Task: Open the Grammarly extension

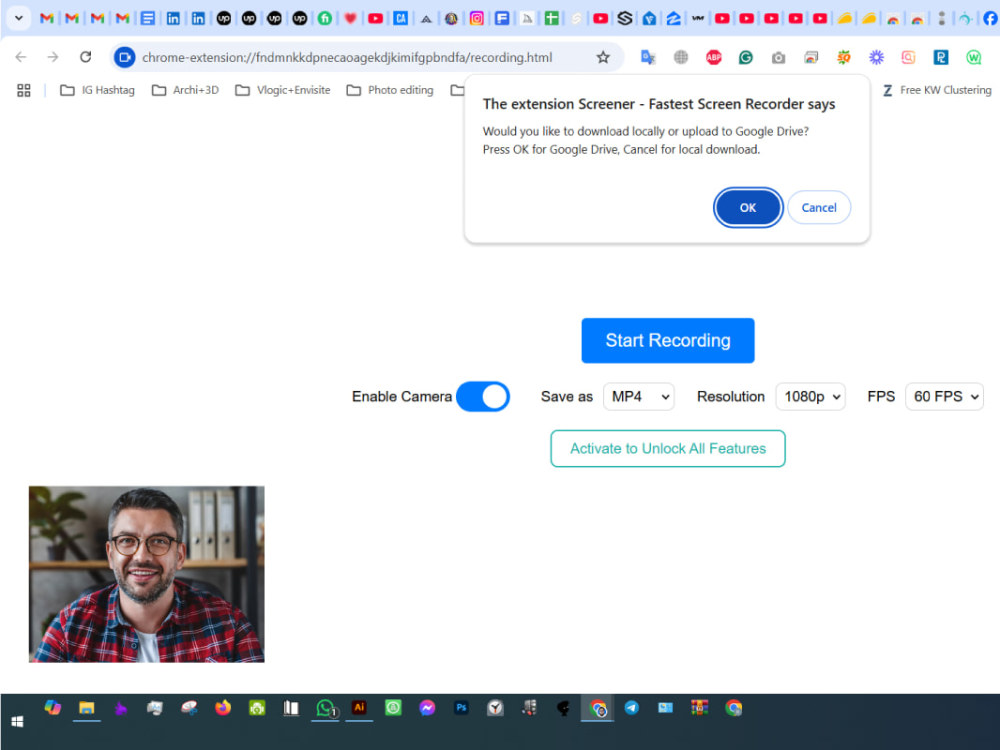Action: click(746, 57)
